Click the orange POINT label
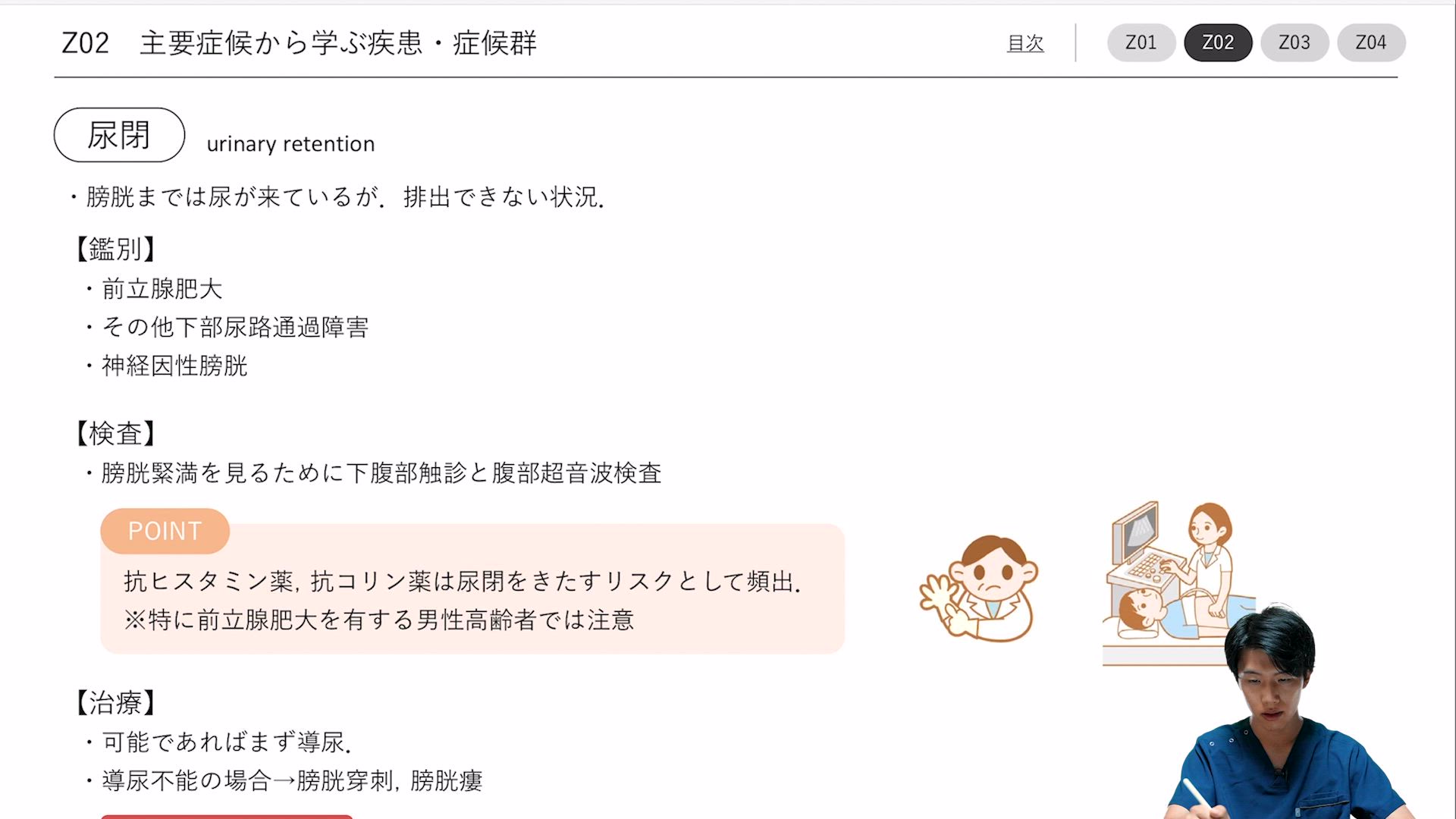Viewport: 1456px width, 819px height. [x=165, y=531]
